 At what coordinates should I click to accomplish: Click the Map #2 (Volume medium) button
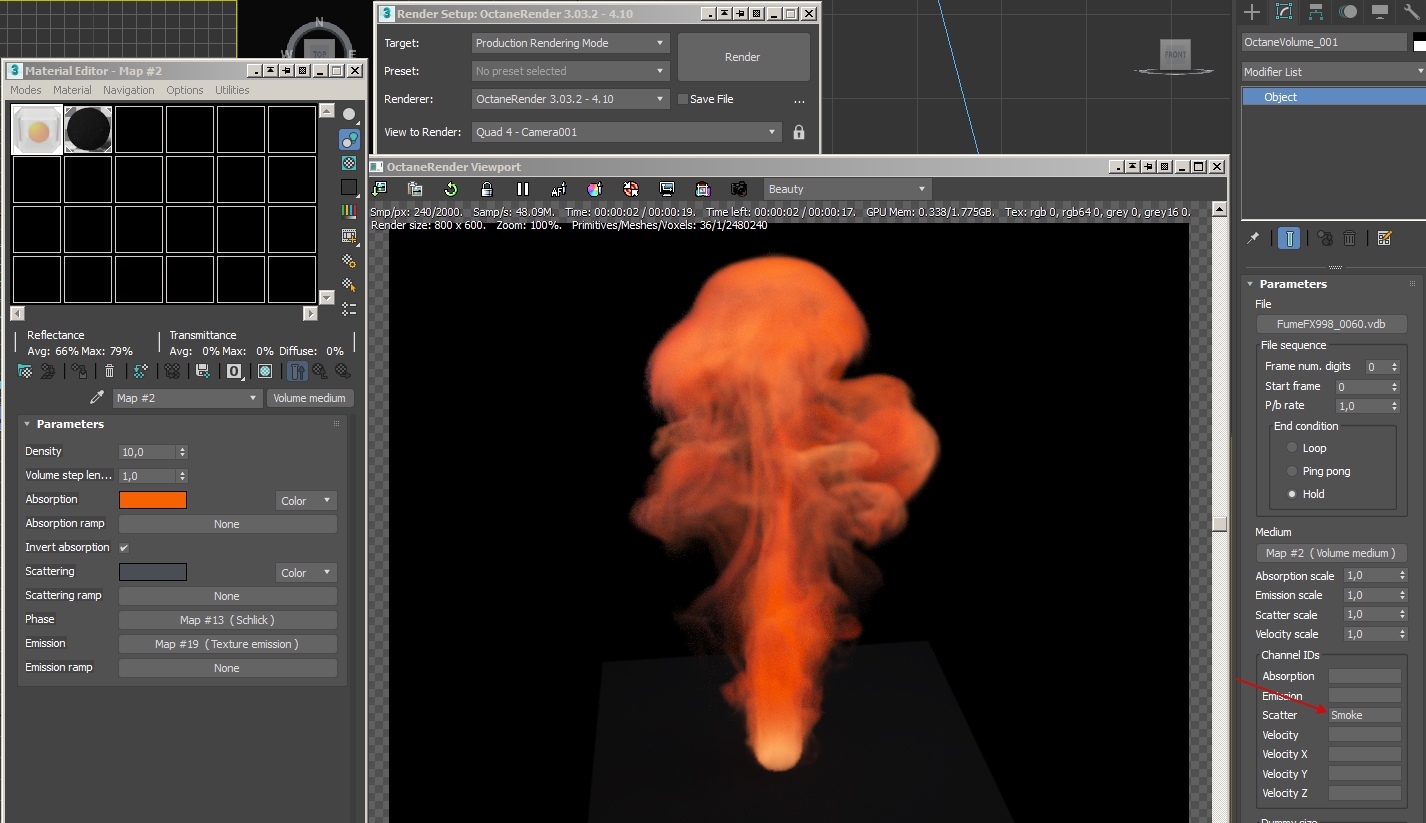tap(1331, 553)
